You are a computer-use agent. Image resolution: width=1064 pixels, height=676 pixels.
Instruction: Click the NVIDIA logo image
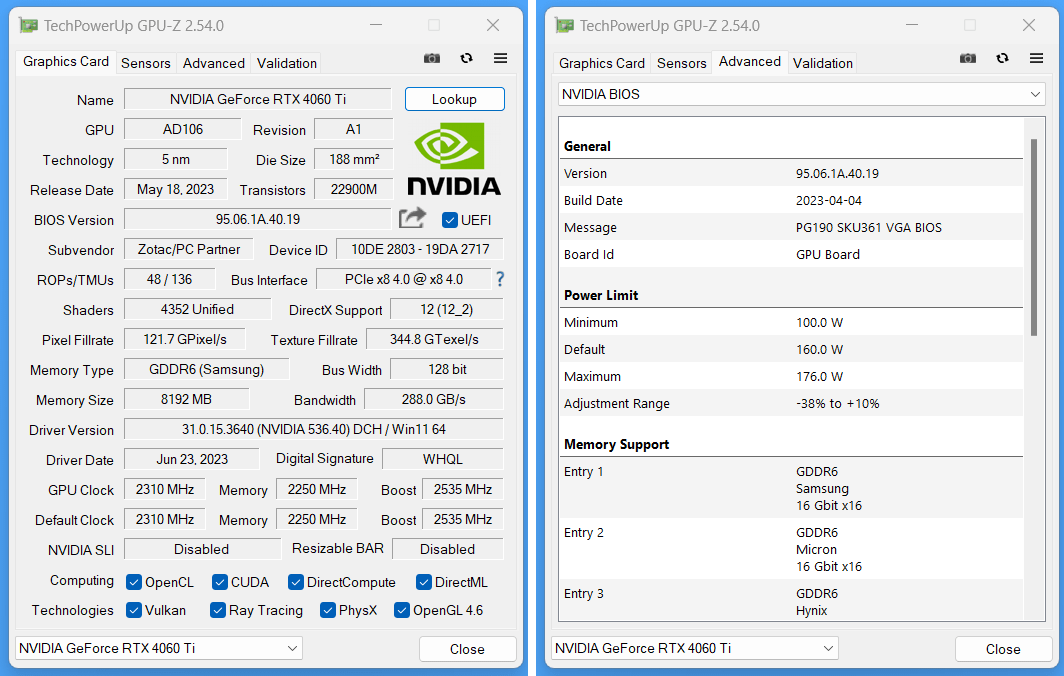pos(453,159)
